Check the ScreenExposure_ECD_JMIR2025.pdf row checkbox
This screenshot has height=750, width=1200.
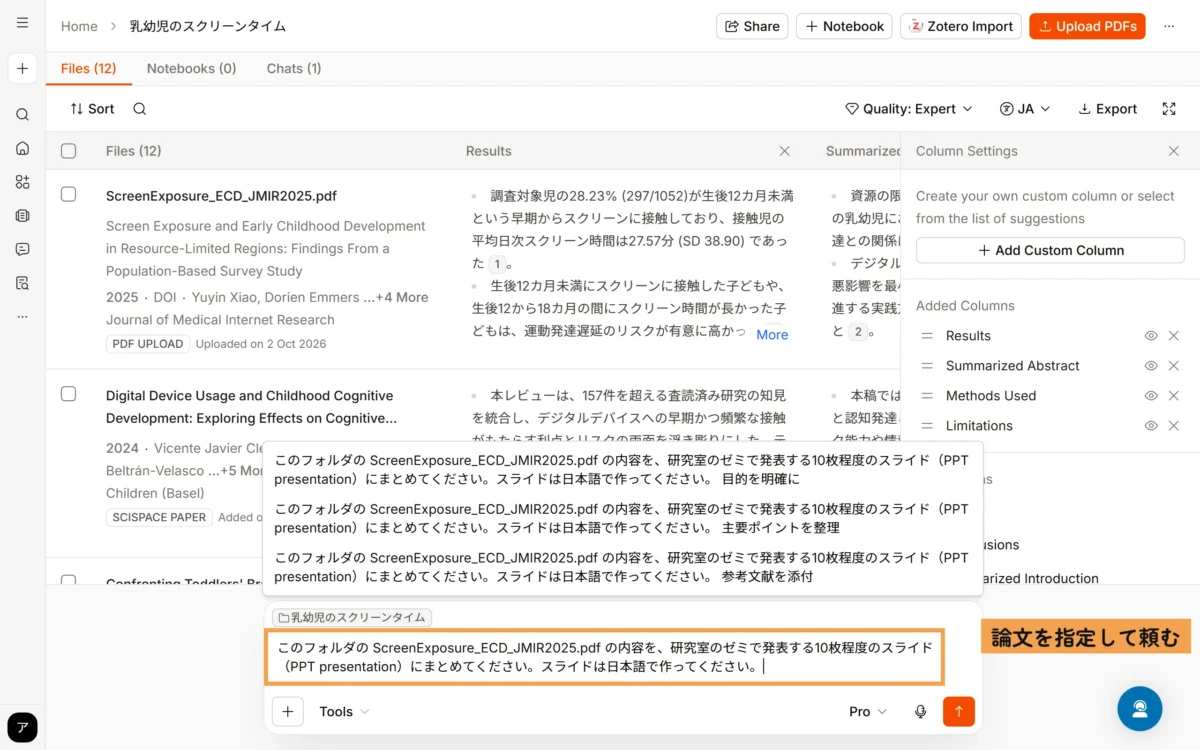click(x=68, y=194)
